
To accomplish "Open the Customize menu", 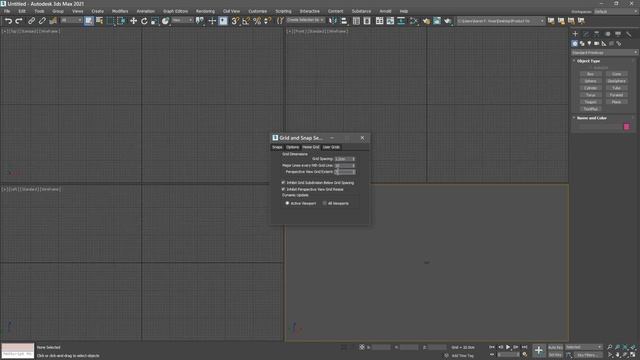I will pyautogui.click(x=258, y=11).
